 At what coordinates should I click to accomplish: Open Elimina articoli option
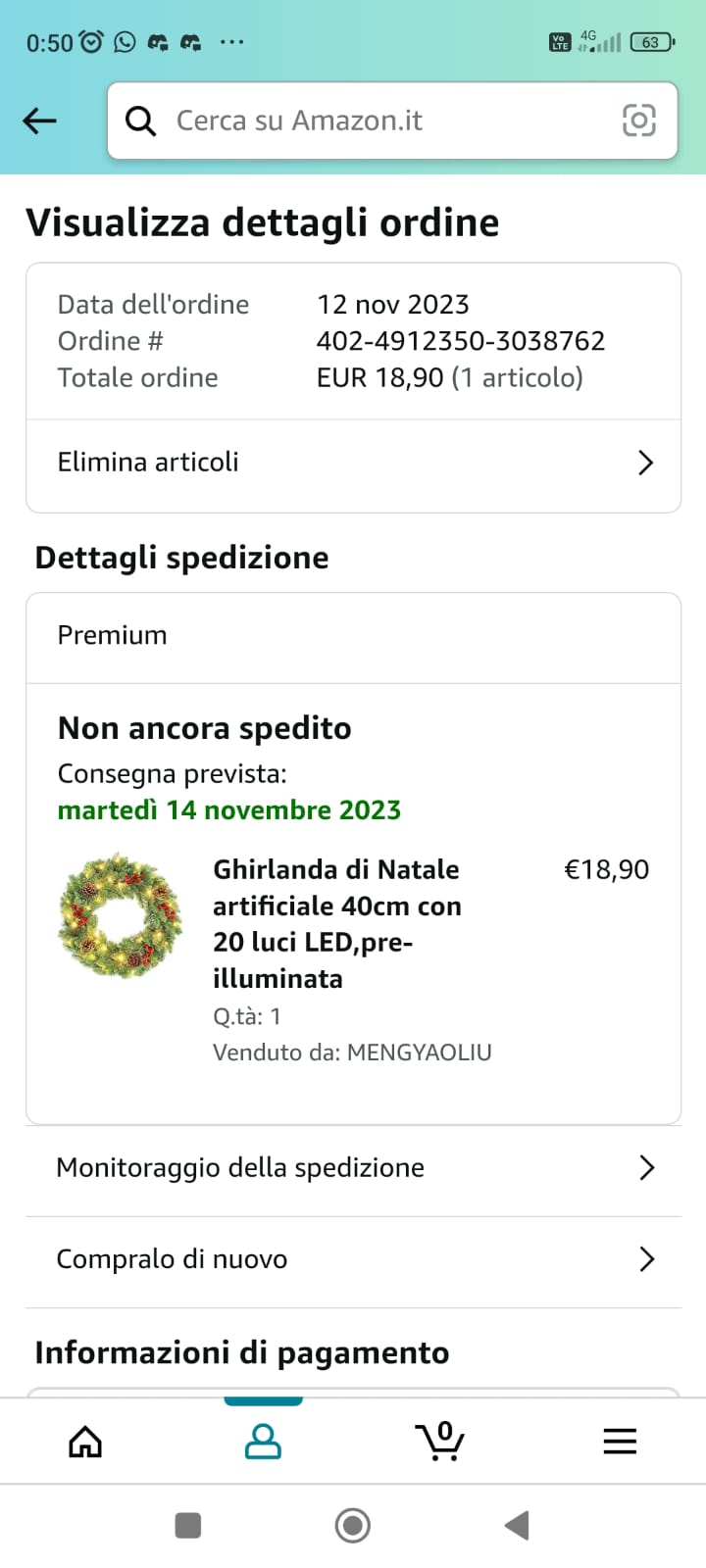[148, 463]
